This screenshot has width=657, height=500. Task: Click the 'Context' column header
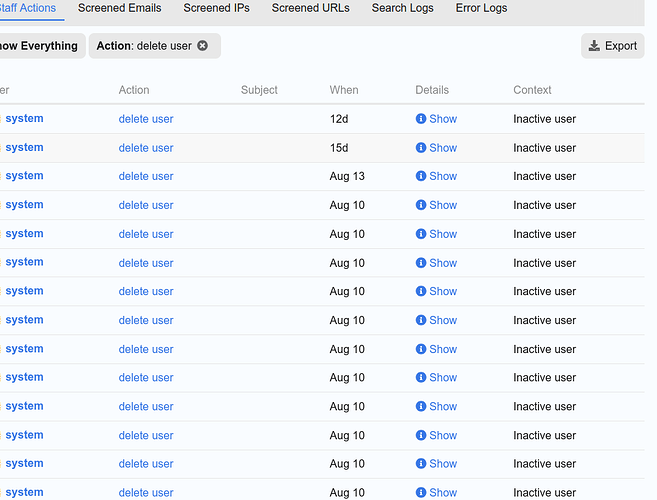point(532,90)
